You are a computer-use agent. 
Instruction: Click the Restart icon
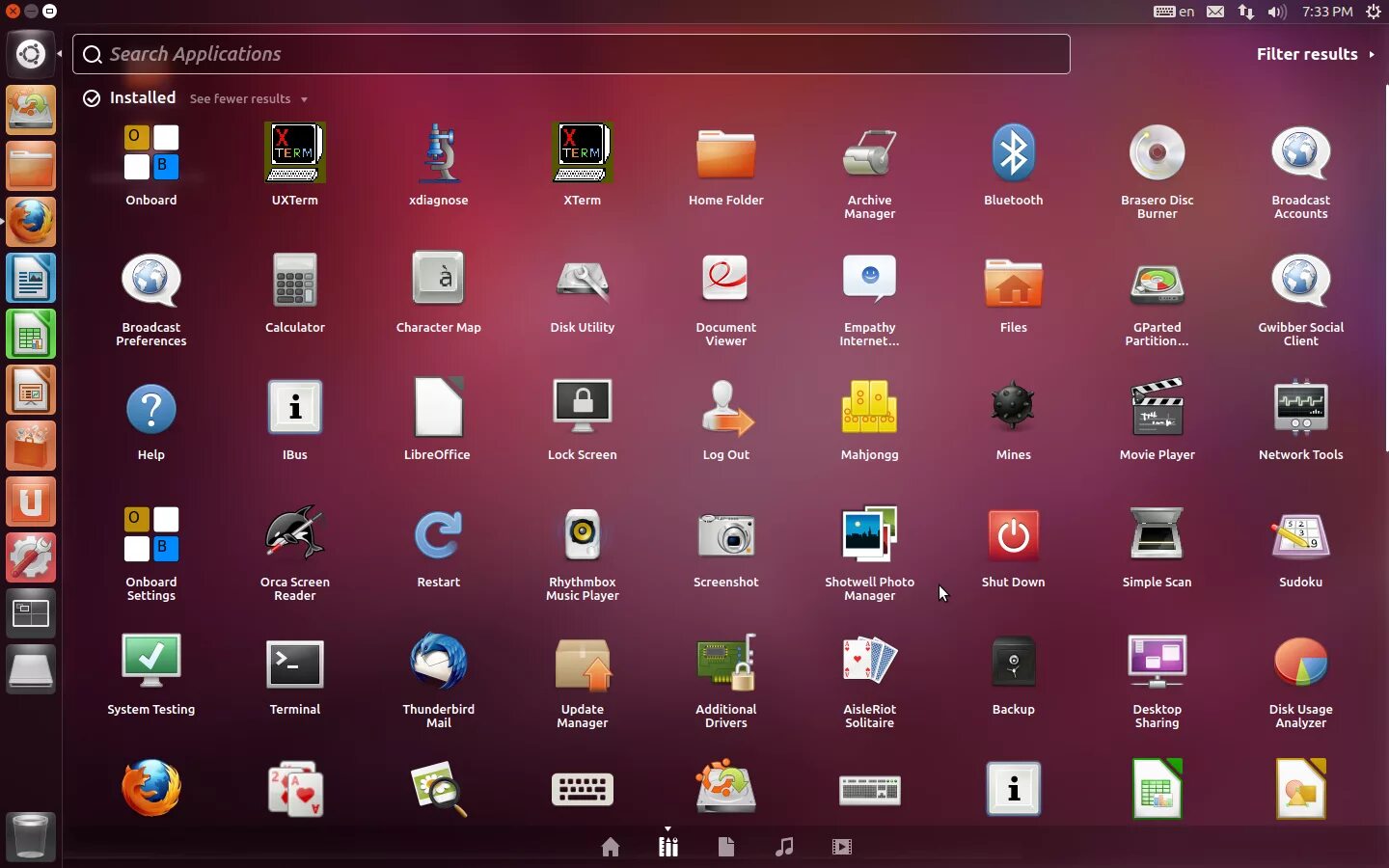[x=439, y=535]
